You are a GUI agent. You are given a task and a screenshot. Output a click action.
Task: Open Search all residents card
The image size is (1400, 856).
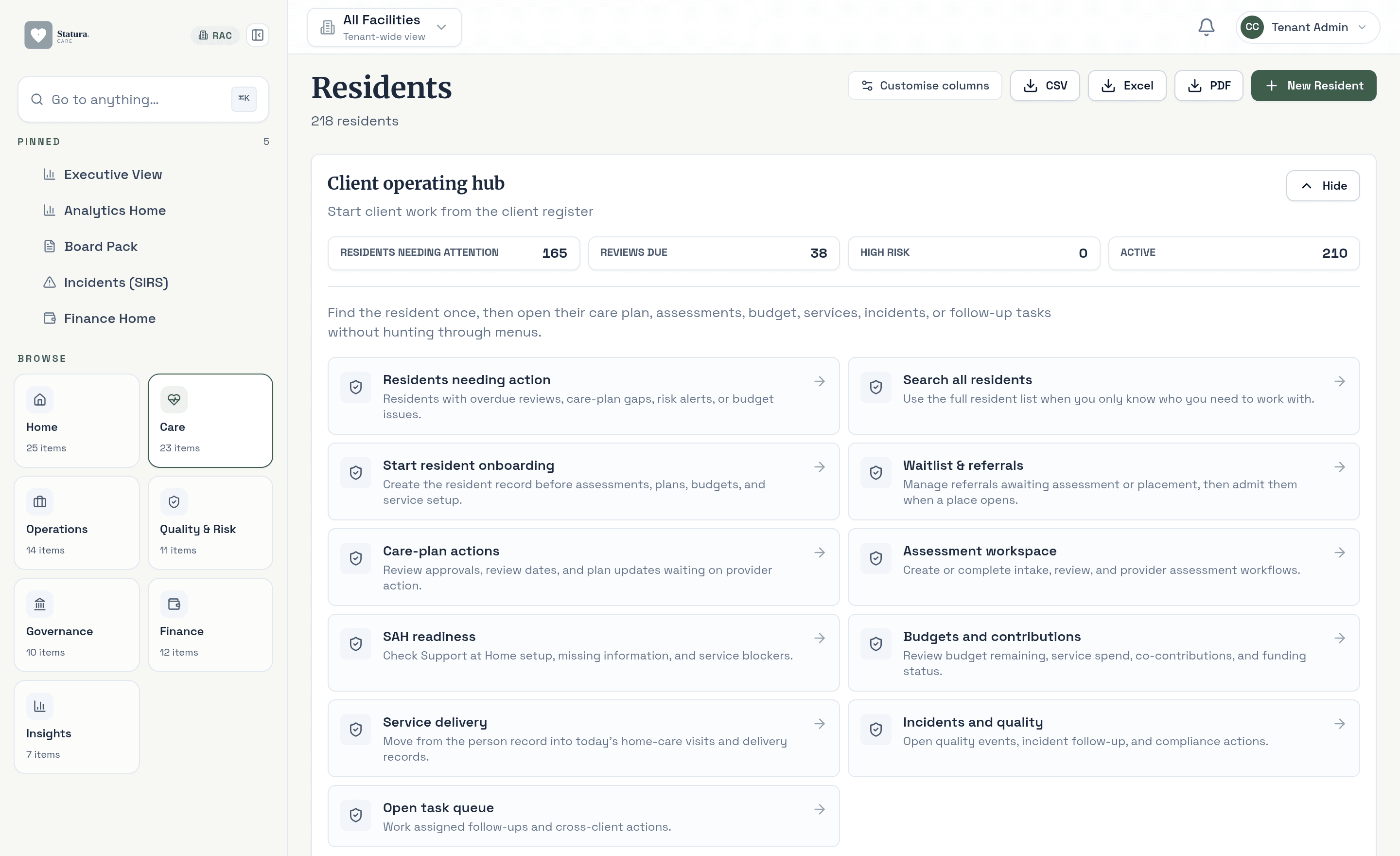coord(1103,395)
